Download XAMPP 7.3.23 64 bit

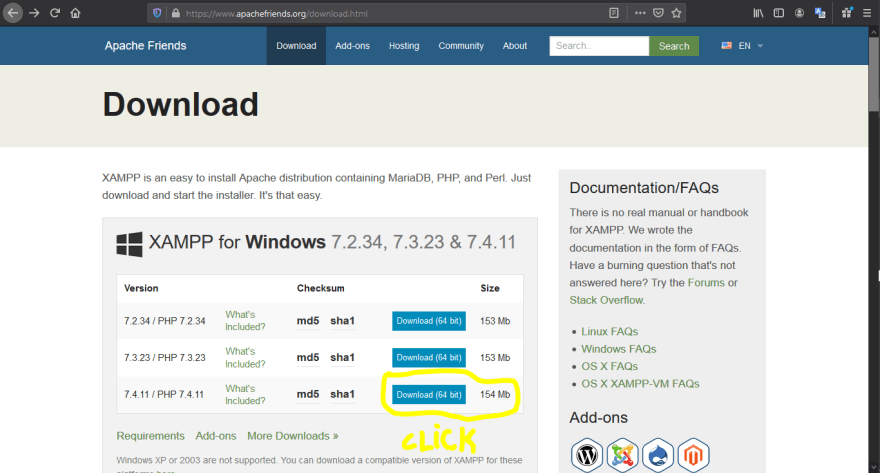[x=429, y=357]
